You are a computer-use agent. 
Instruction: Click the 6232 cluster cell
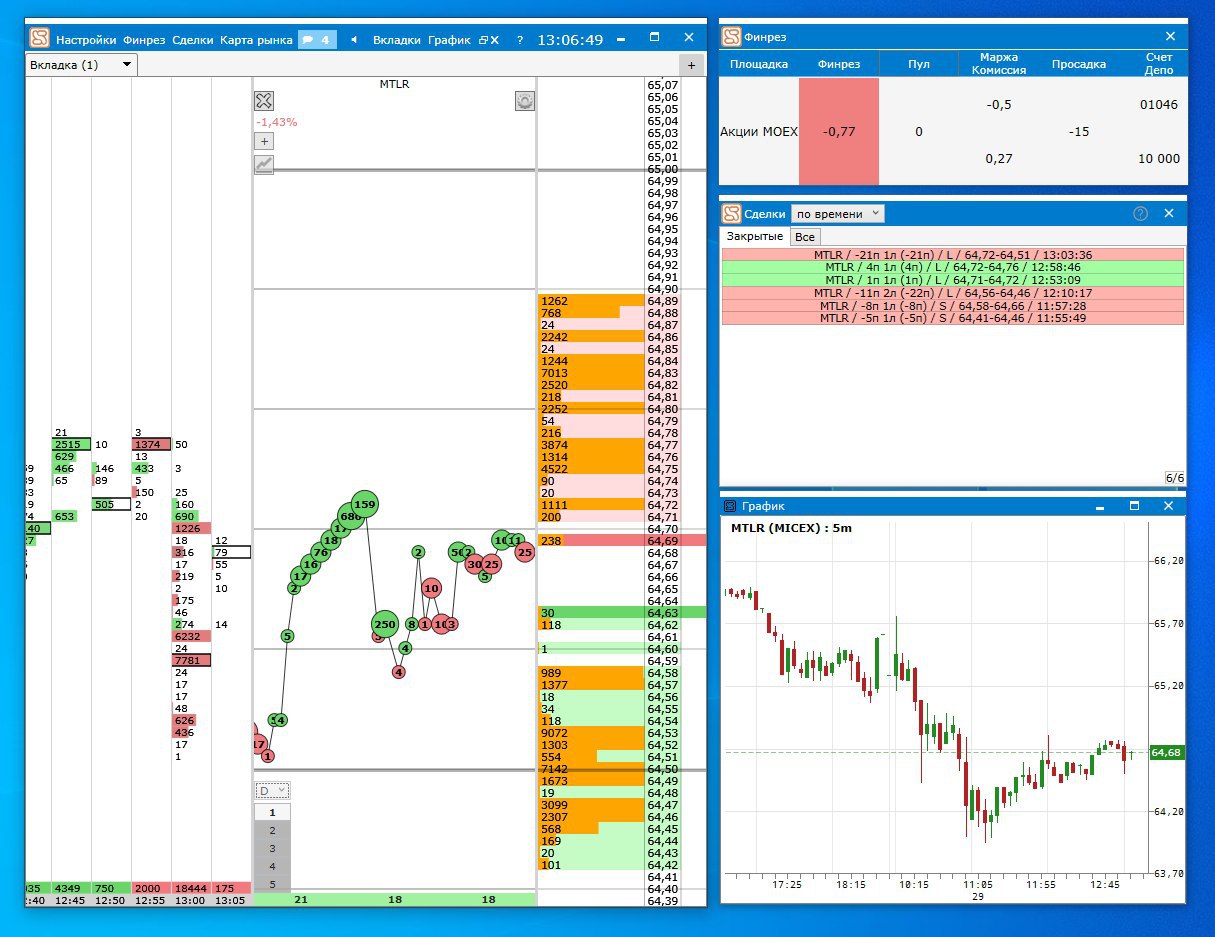[x=191, y=636]
